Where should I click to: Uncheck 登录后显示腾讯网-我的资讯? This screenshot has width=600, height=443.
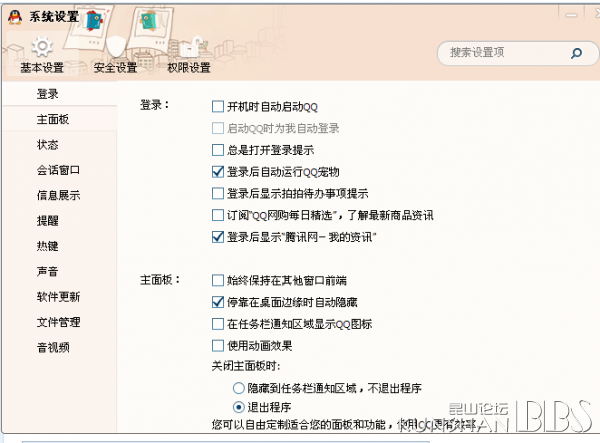[x=218, y=237]
